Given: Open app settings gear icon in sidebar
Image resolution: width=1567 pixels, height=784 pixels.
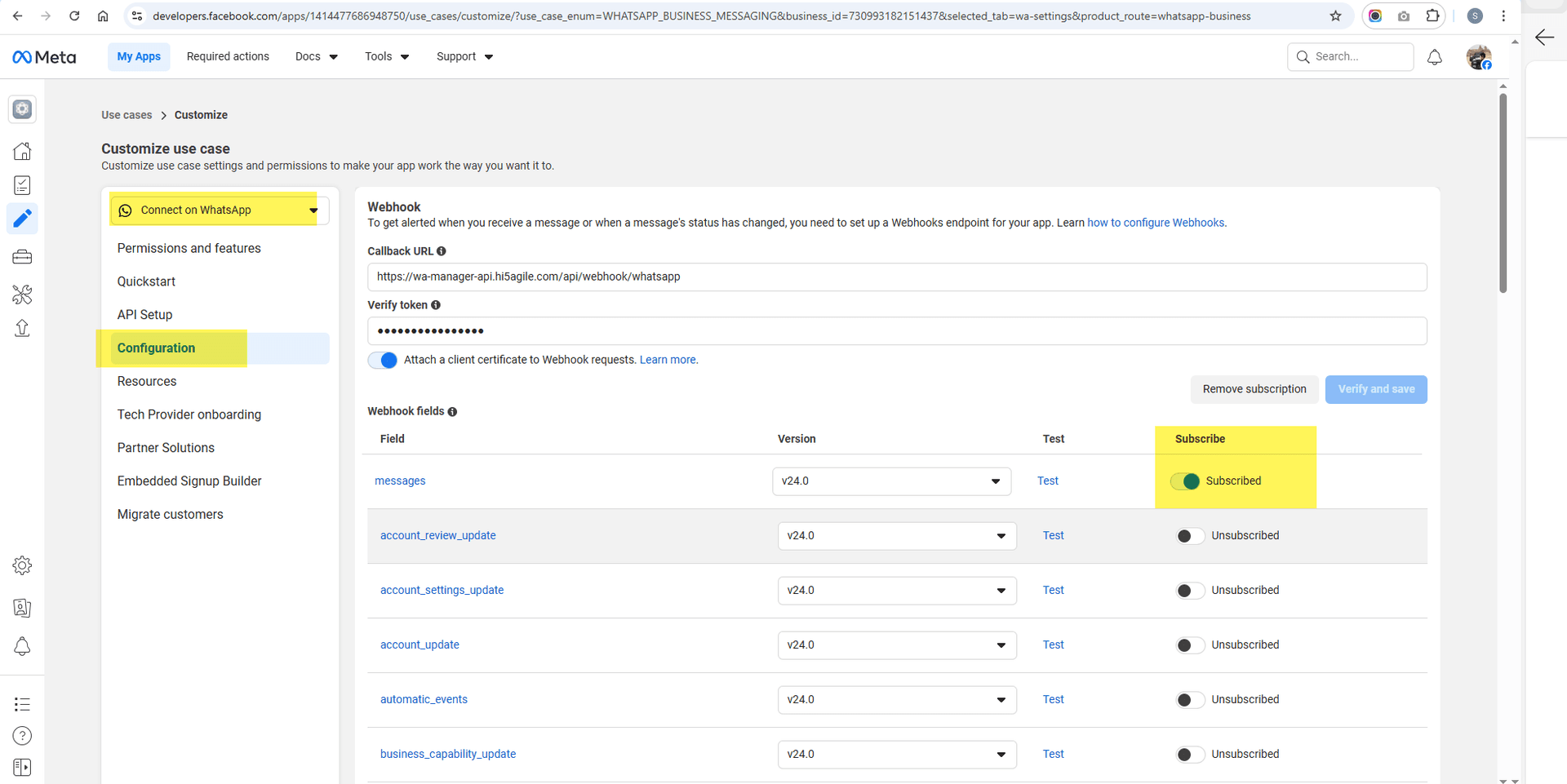Looking at the screenshot, I should [x=22, y=565].
